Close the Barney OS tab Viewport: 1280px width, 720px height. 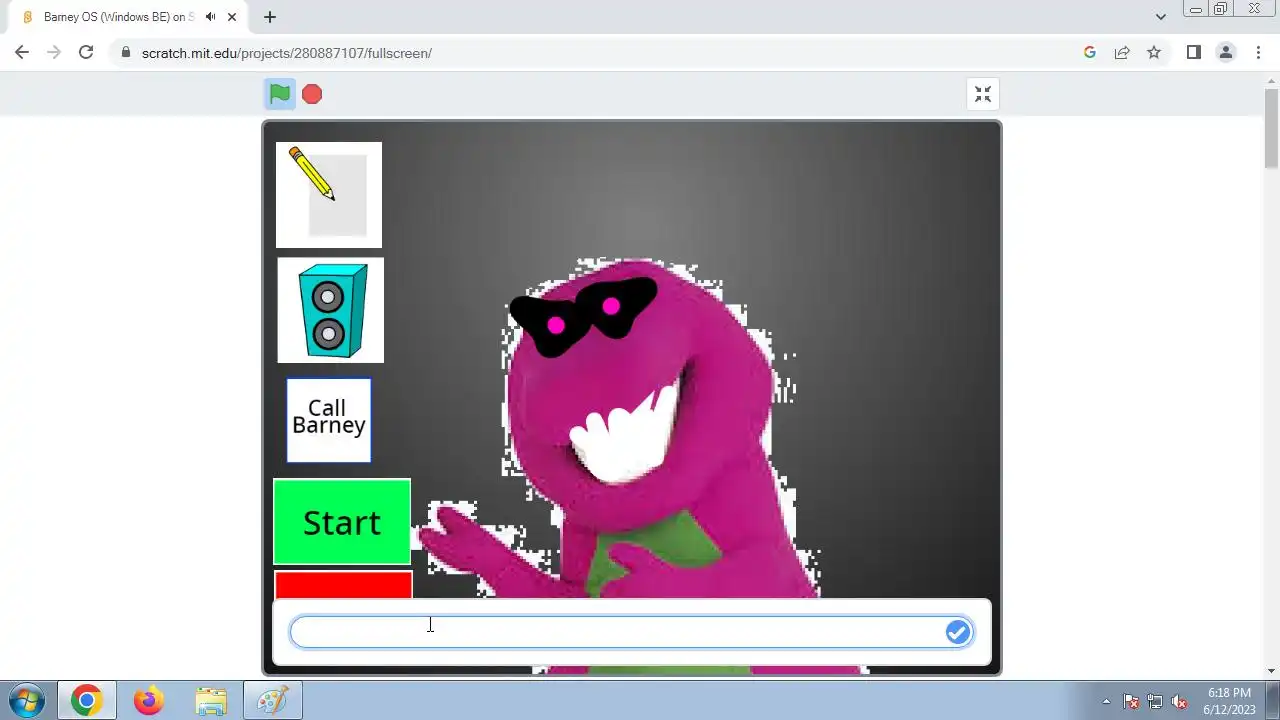232,17
